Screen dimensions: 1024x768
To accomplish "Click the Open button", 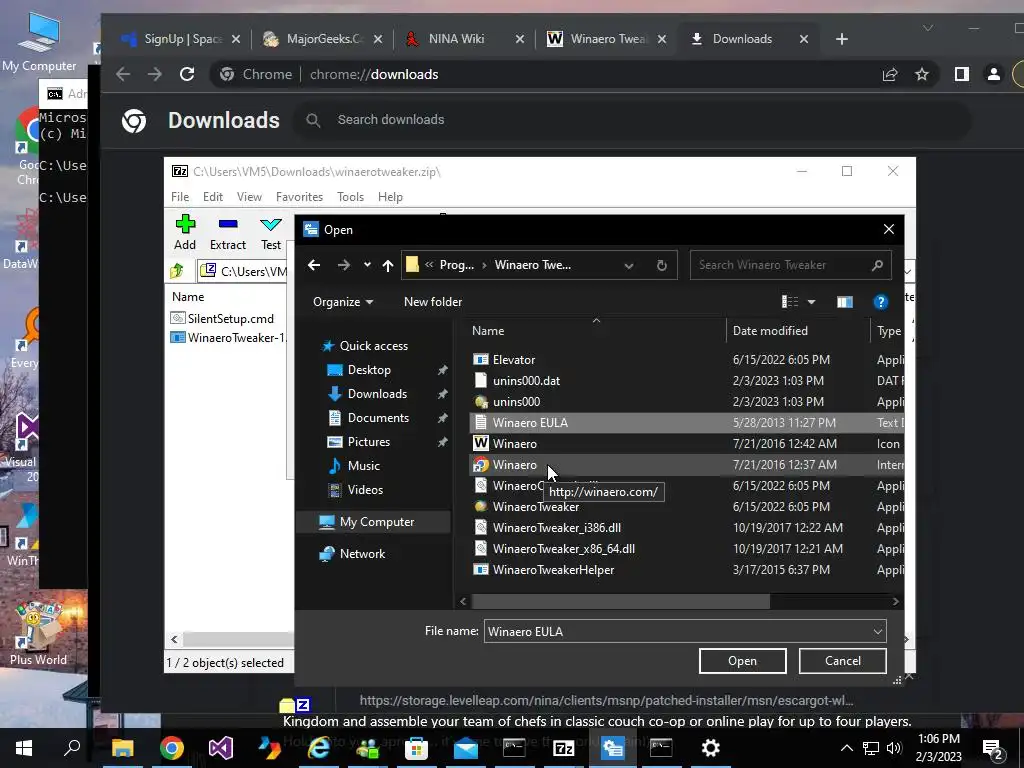I will (743, 661).
